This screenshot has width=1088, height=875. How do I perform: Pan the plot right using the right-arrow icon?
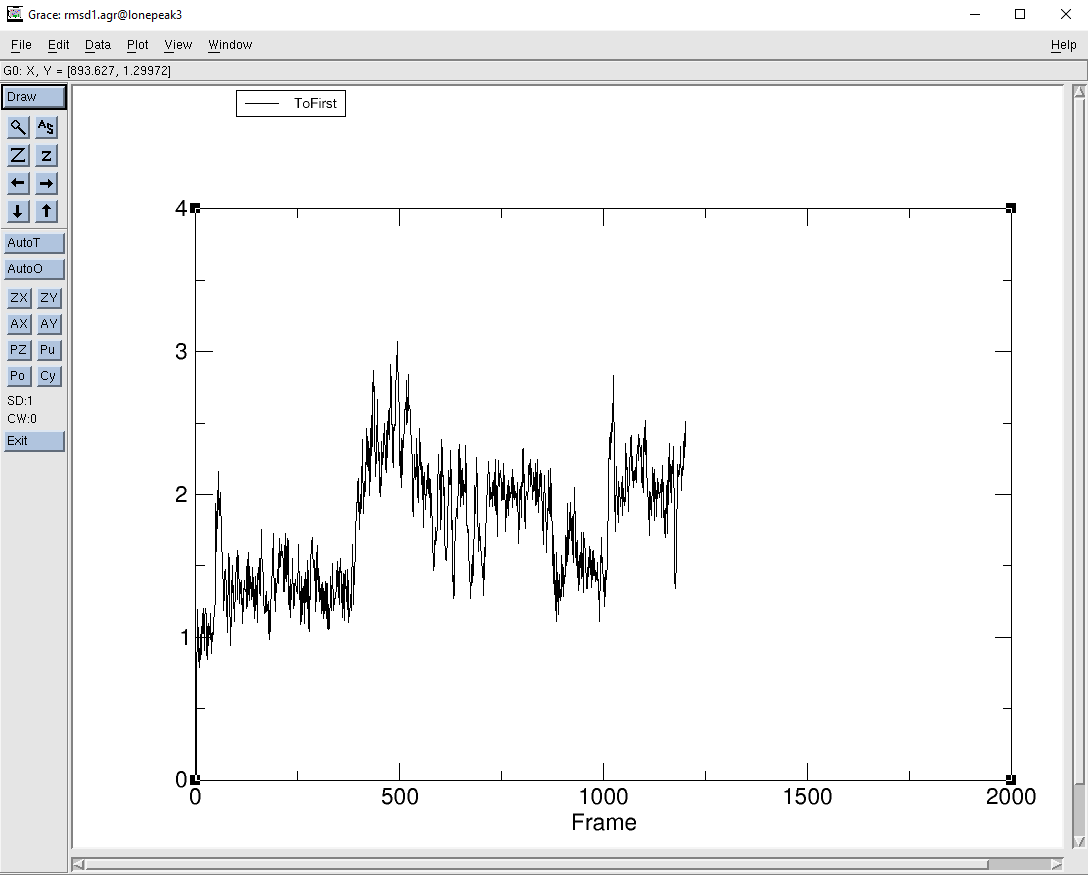click(45, 183)
